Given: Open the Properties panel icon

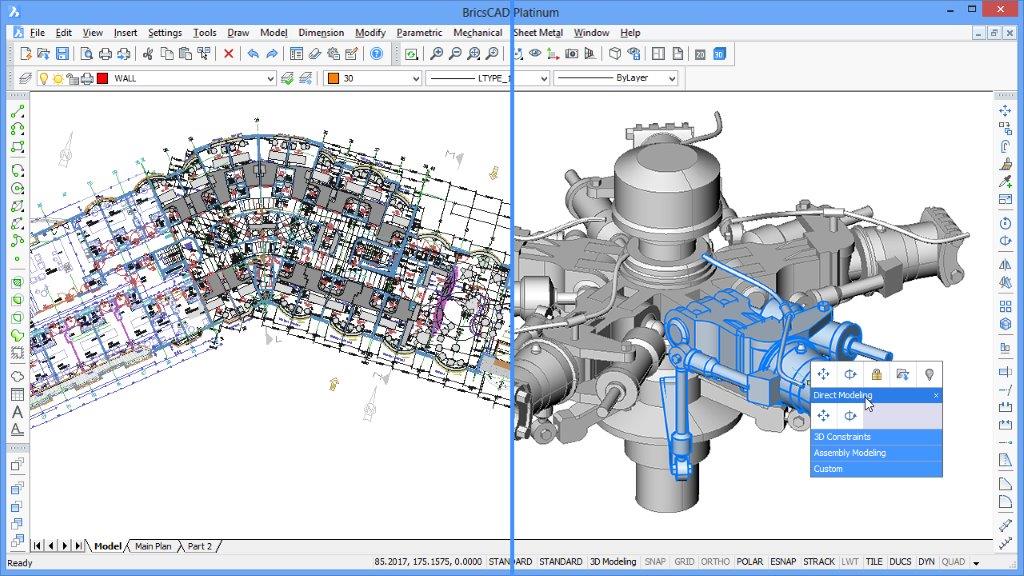Looking at the screenshot, I should (296, 54).
